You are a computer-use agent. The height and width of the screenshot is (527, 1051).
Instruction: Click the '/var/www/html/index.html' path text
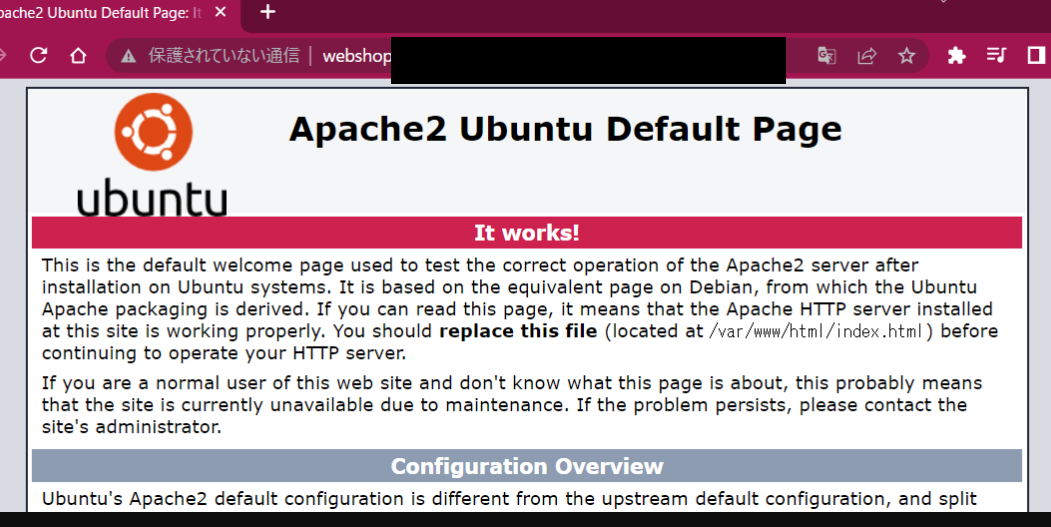816,331
